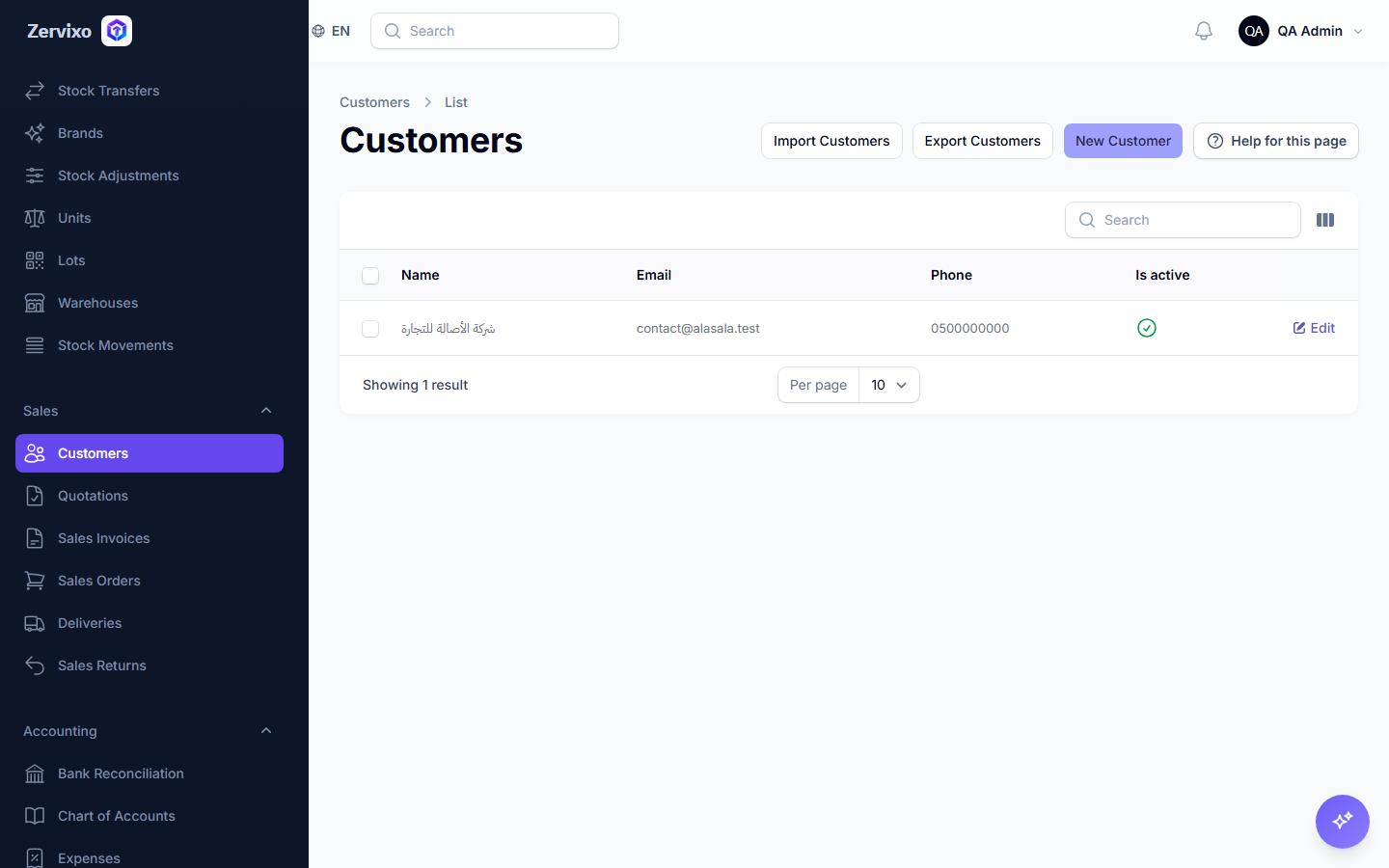Click the Sales Invoices document icon
The image size is (1389, 868).
point(35,538)
